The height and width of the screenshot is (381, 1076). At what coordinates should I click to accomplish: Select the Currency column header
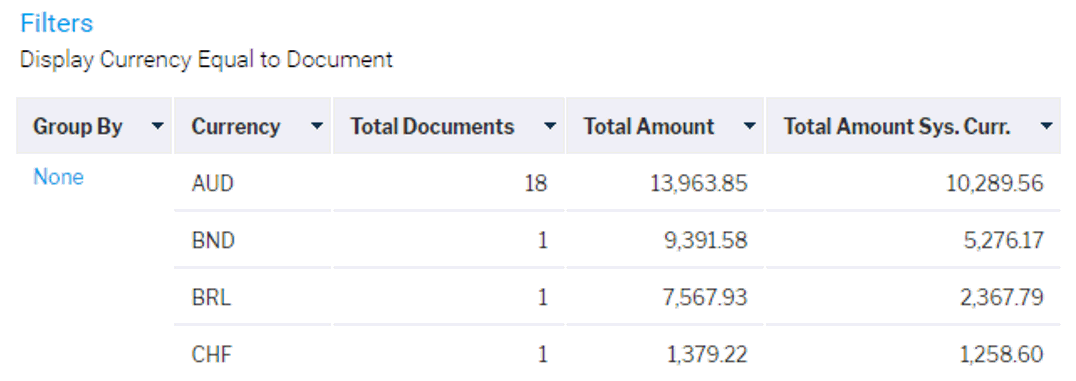[253, 126]
